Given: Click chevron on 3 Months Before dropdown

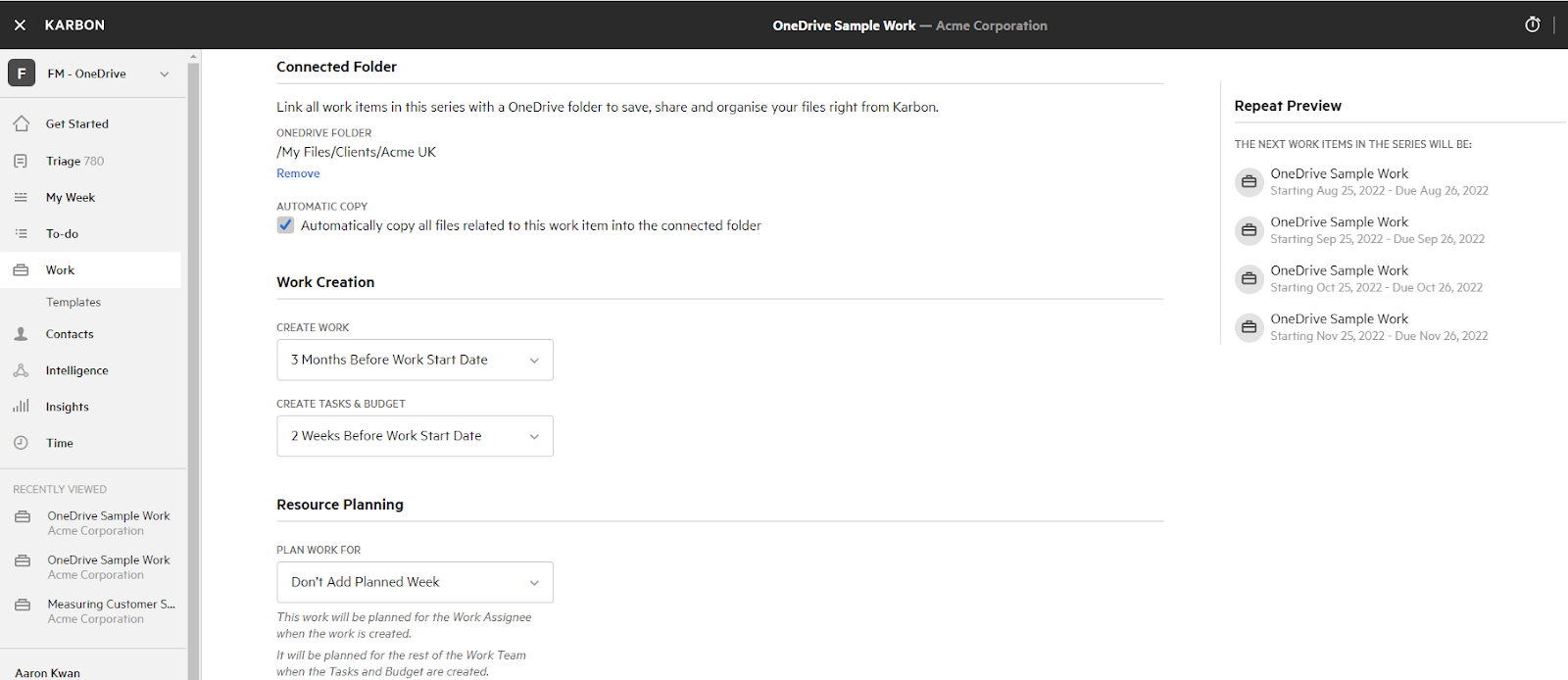Looking at the screenshot, I should [534, 361].
